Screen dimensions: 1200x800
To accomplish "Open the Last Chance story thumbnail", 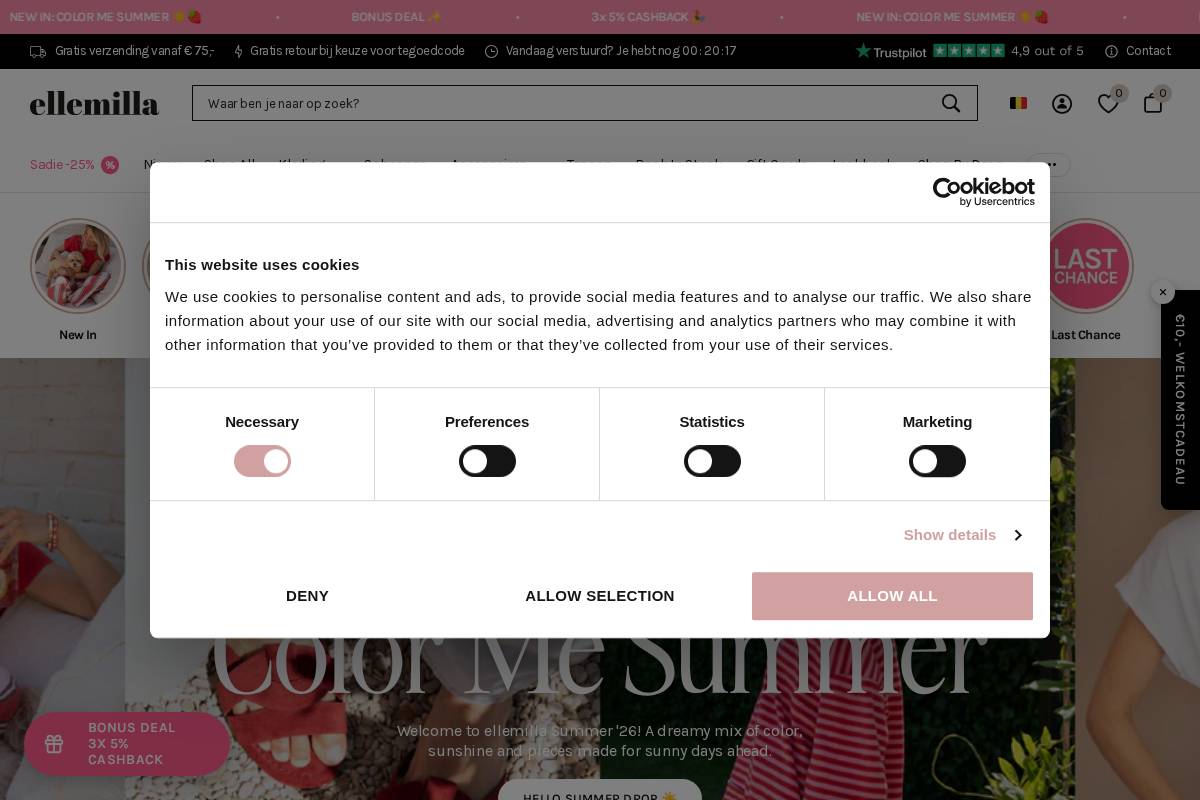I will coord(1085,266).
